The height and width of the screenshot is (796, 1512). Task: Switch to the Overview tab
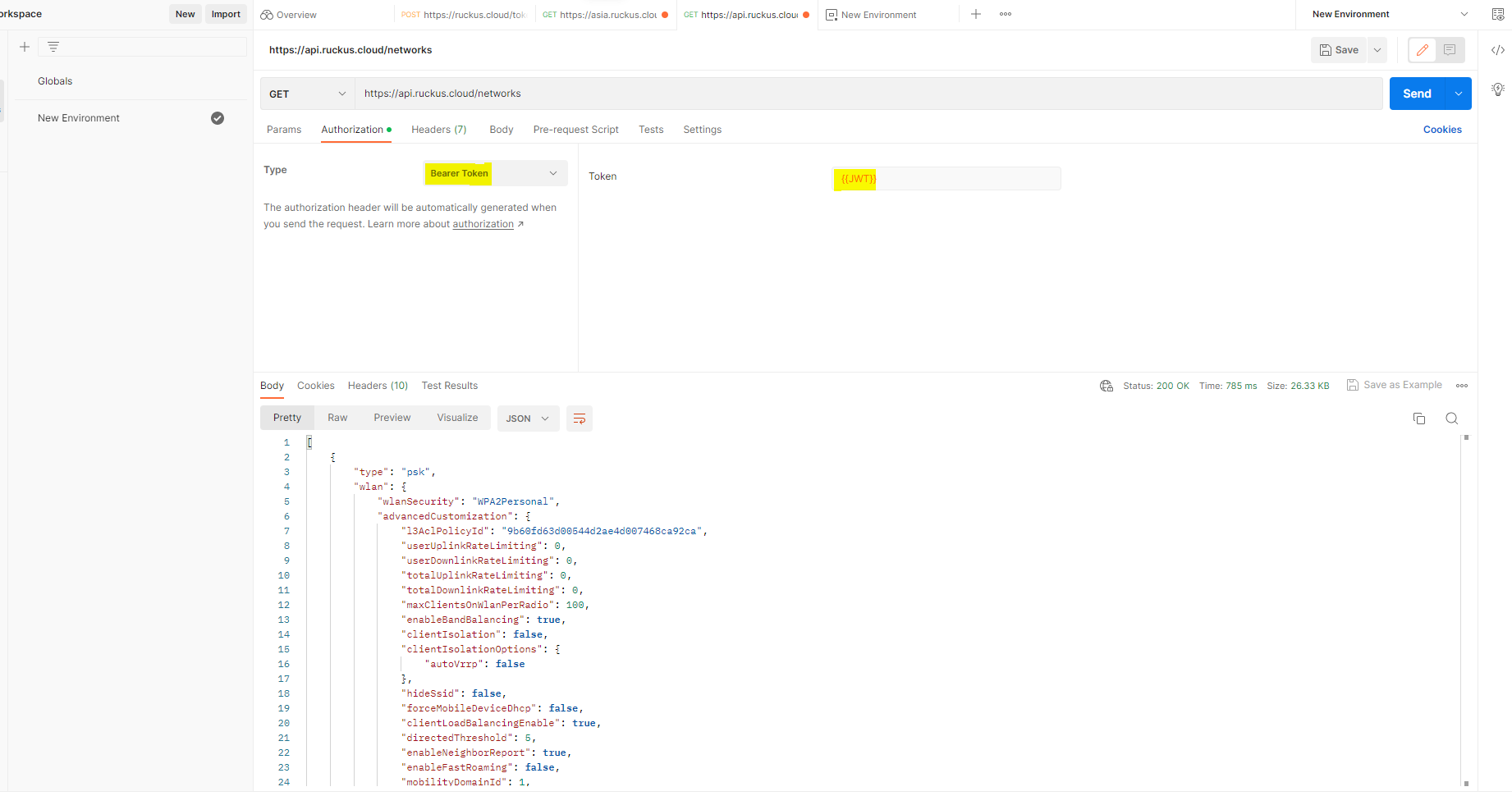289,15
